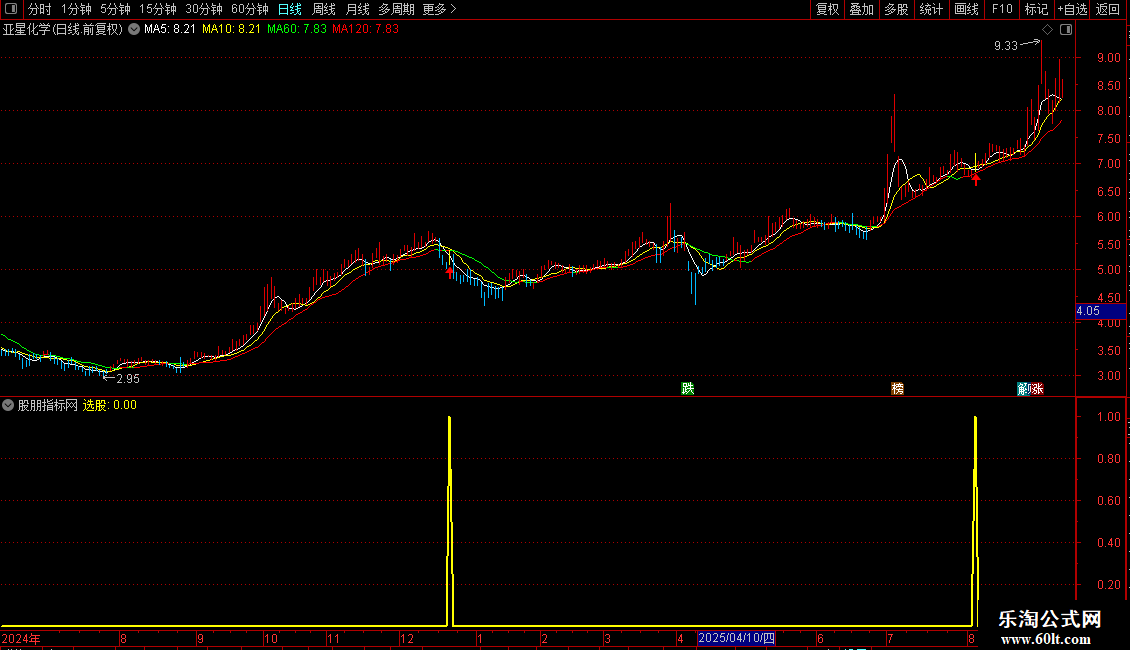Click 亚星化学(日线.前复权) title
1130x650 pixels.
(63, 29)
